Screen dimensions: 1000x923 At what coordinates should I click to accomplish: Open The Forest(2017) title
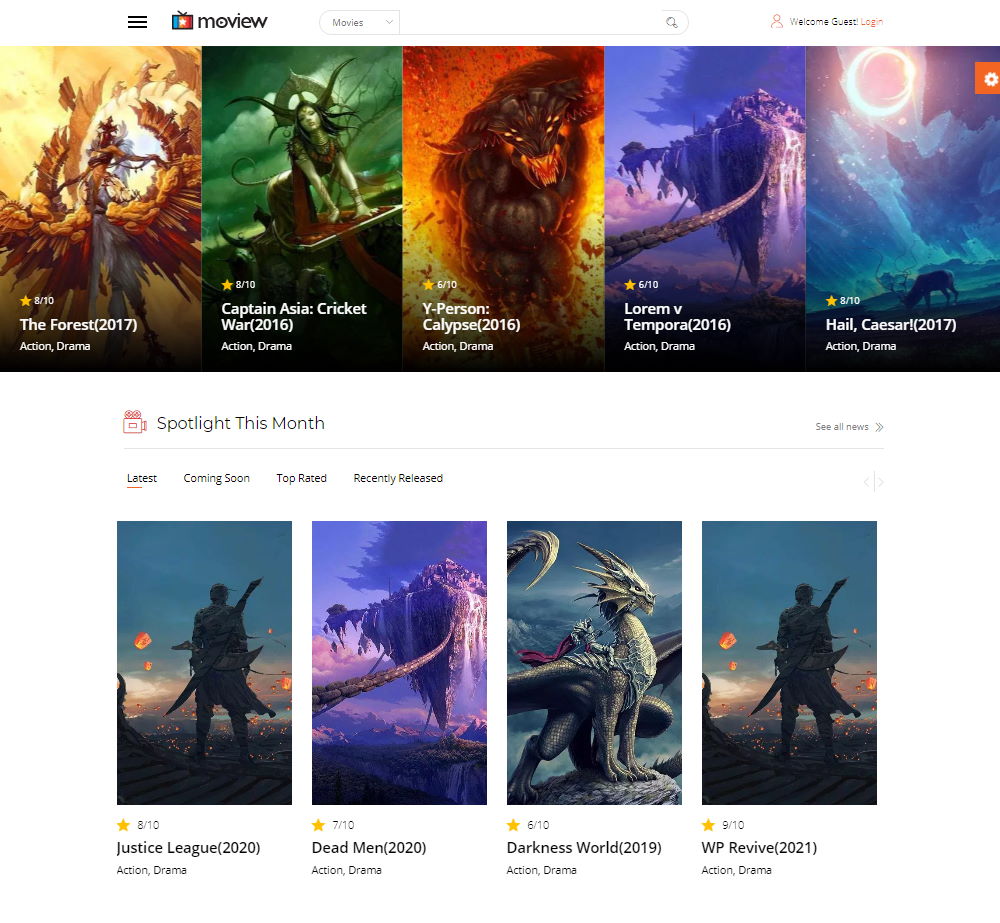click(78, 325)
